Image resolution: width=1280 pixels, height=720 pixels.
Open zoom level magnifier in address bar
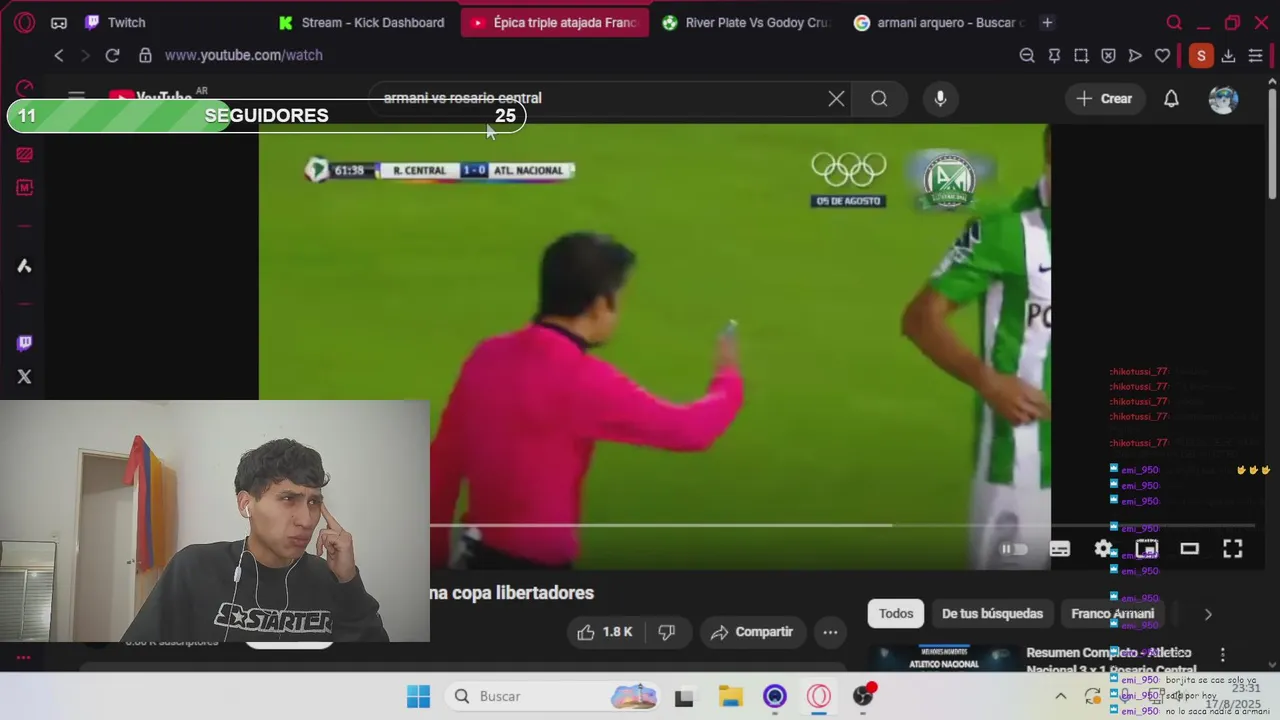(x=1027, y=55)
